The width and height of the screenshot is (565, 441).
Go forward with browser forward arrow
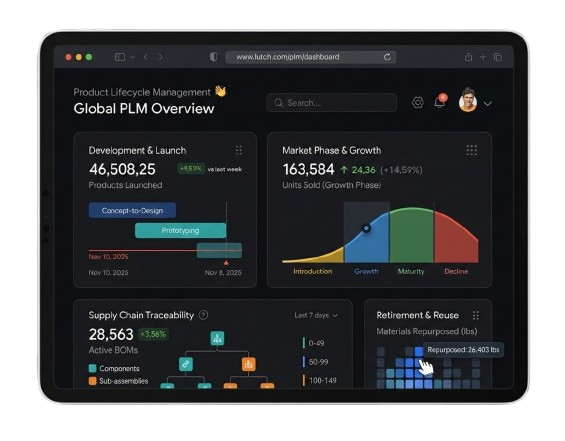(x=160, y=57)
